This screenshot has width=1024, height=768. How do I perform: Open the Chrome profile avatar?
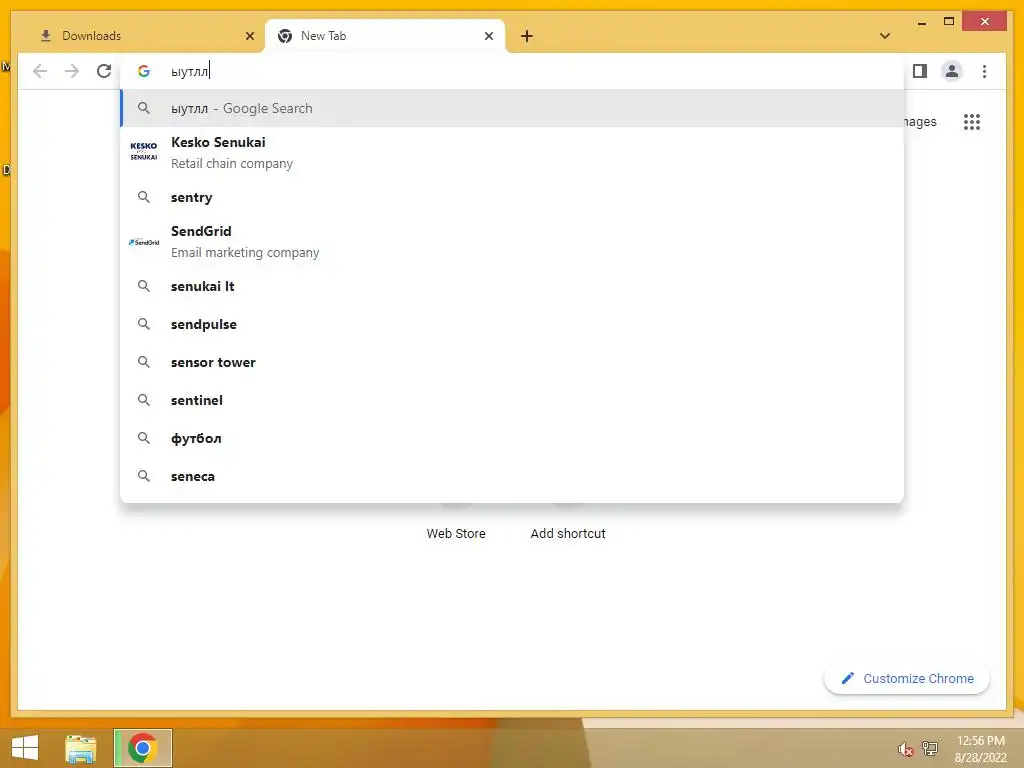tap(952, 71)
